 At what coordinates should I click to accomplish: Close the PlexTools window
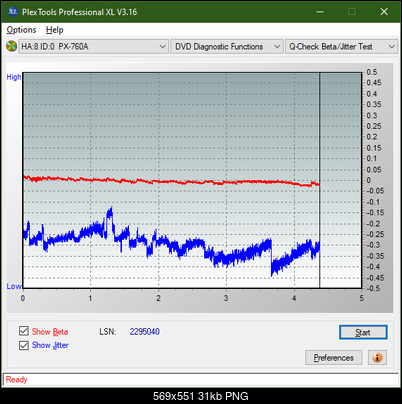tap(384, 12)
